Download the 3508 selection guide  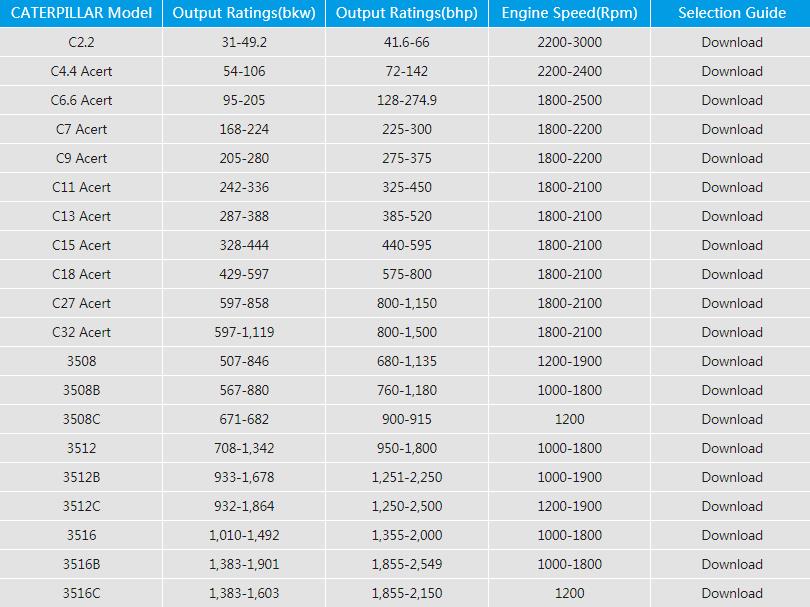pos(731,361)
